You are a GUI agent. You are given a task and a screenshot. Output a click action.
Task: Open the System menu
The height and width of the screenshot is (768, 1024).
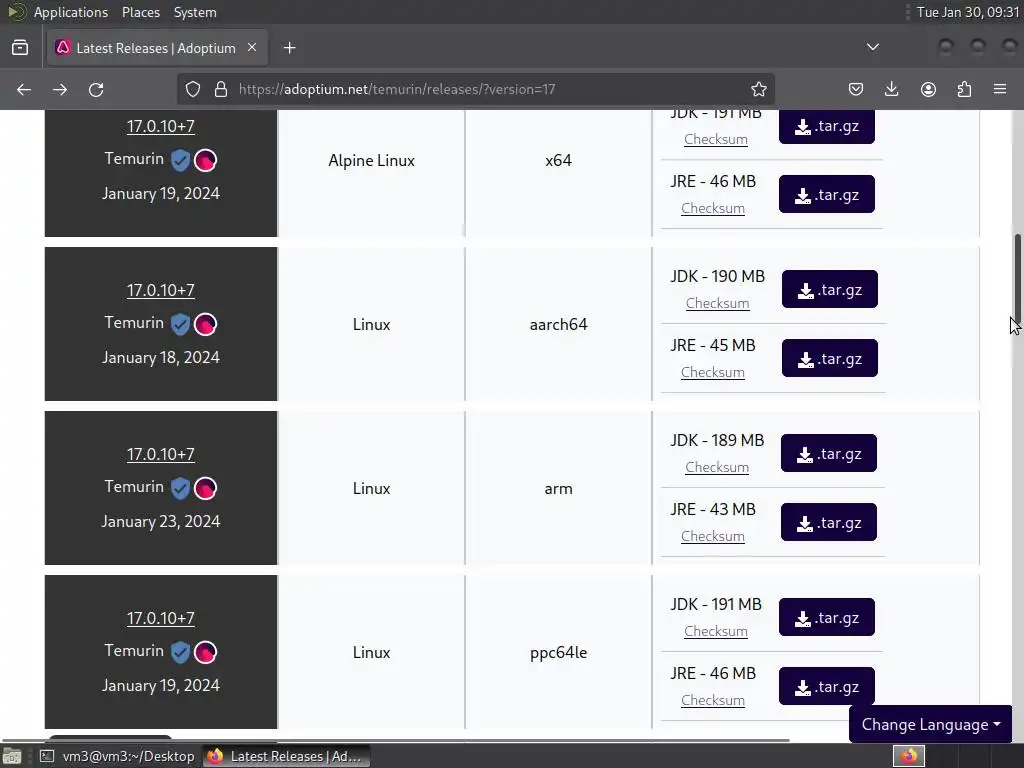tap(195, 12)
